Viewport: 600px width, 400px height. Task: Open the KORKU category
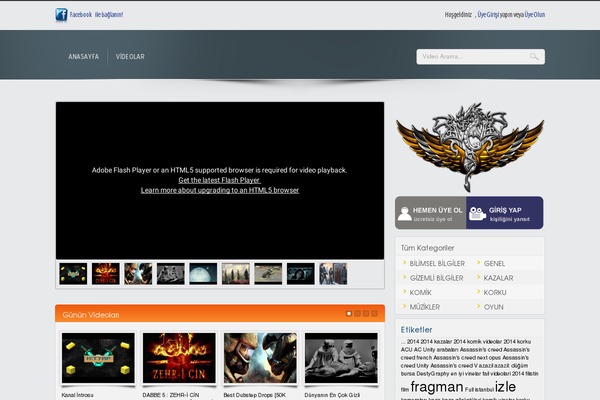(x=495, y=292)
